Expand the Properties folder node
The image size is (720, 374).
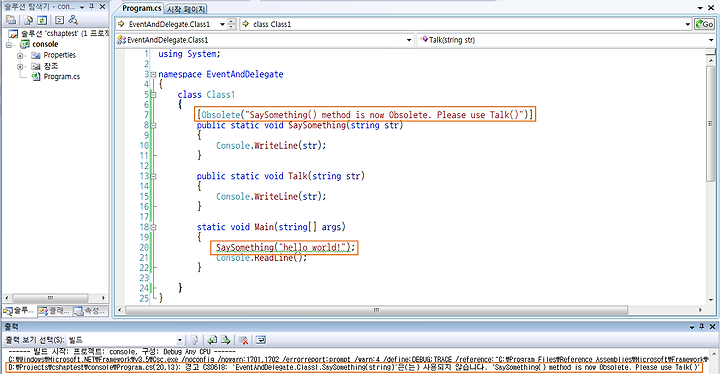click(20, 56)
